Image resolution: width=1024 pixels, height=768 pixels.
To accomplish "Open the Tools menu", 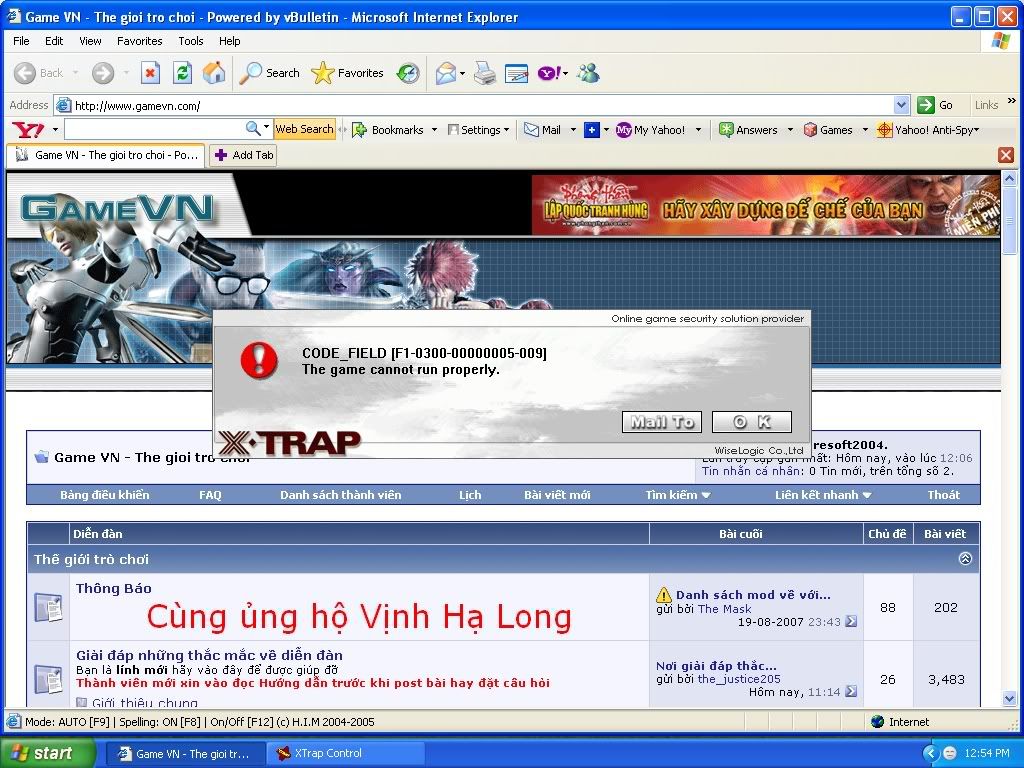I will pos(191,41).
